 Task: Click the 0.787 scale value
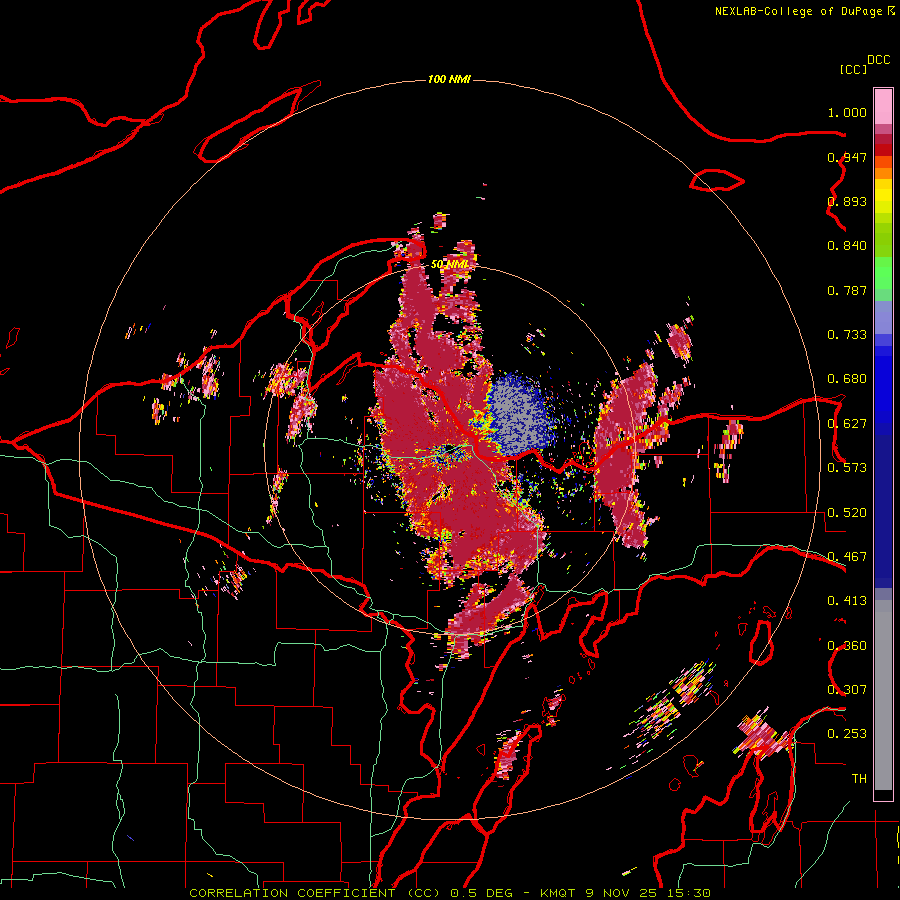(x=847, y=290)
